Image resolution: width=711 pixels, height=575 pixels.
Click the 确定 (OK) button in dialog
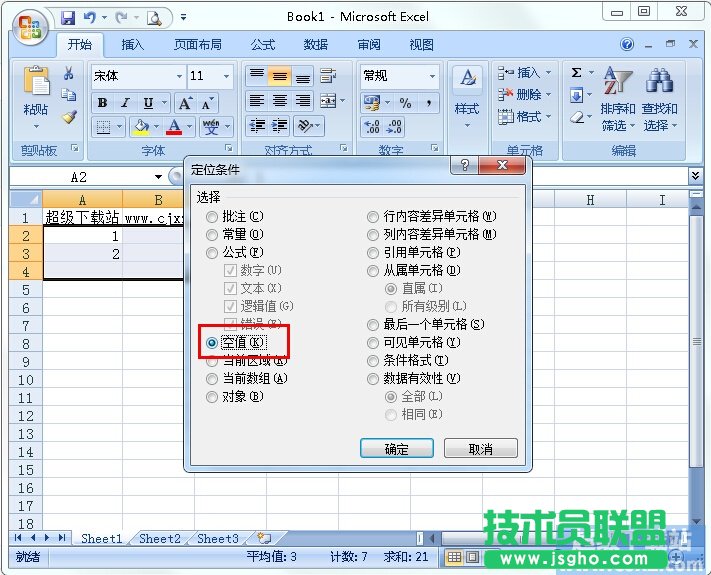point(397,449)
